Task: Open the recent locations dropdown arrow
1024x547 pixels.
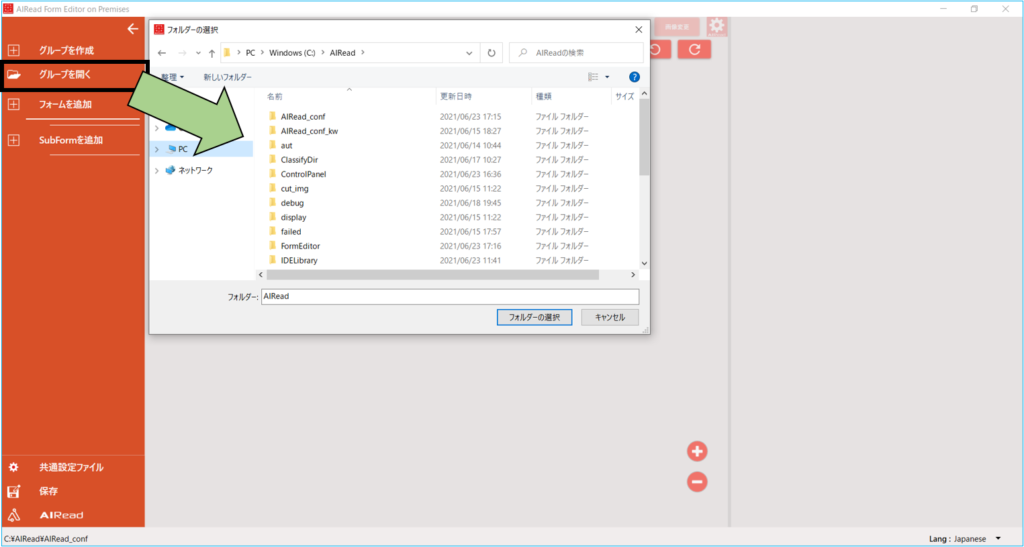Action: 199,53
